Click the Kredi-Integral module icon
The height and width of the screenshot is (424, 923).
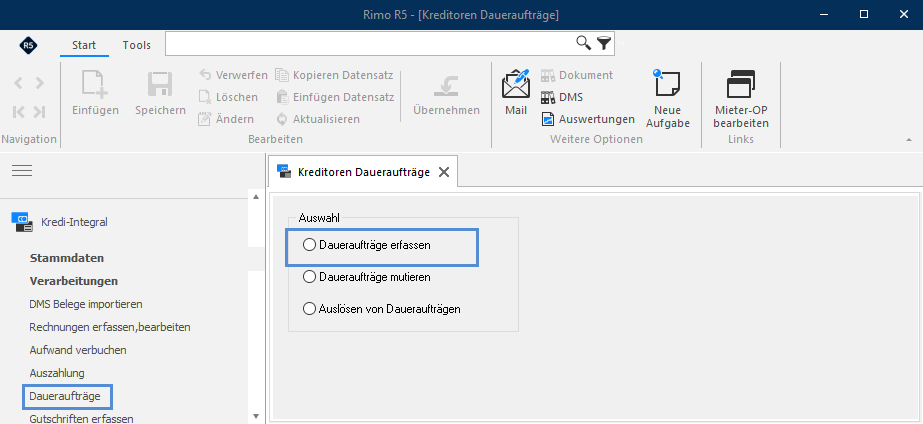coord(22,222)
